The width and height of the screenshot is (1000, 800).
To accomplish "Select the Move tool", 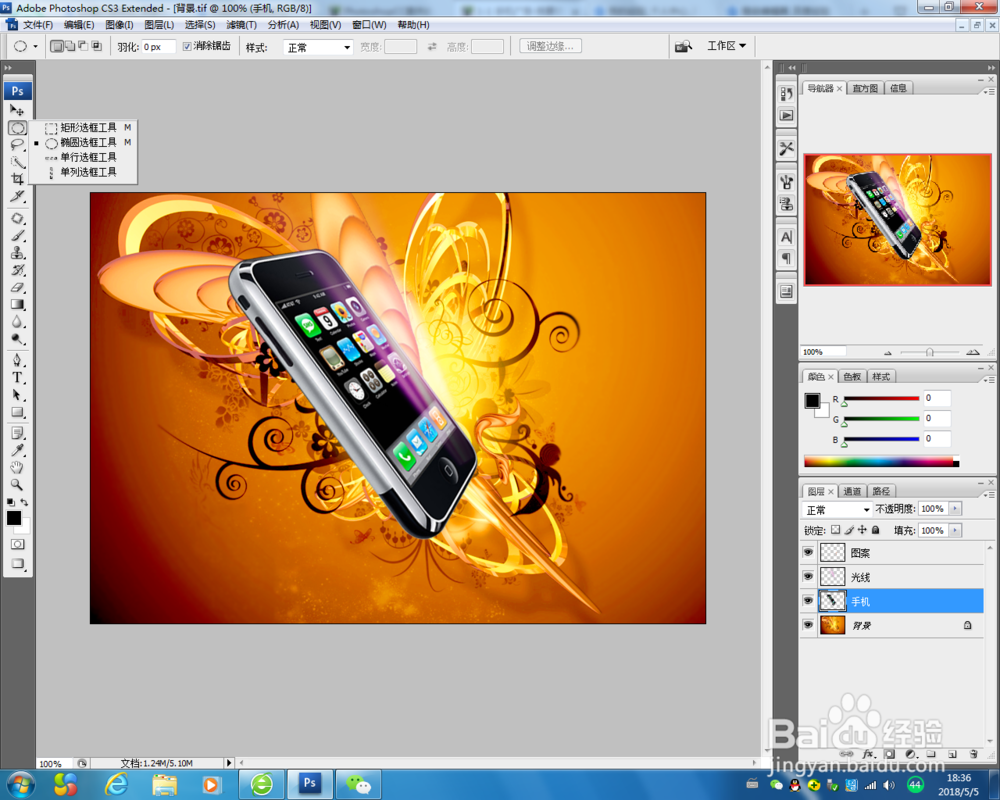I will [17, 110].
